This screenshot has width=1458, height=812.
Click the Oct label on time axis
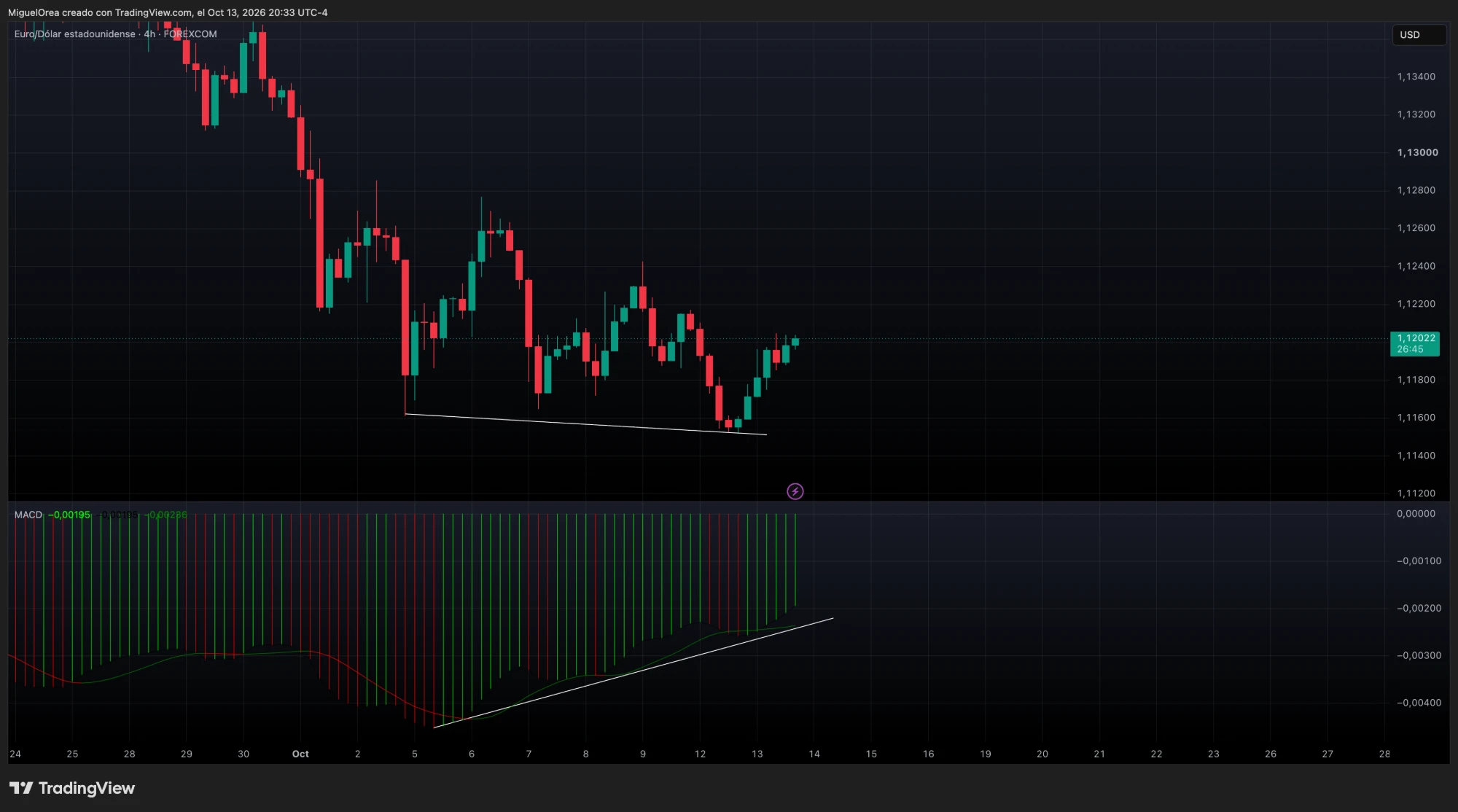click(x=300, y=754)
